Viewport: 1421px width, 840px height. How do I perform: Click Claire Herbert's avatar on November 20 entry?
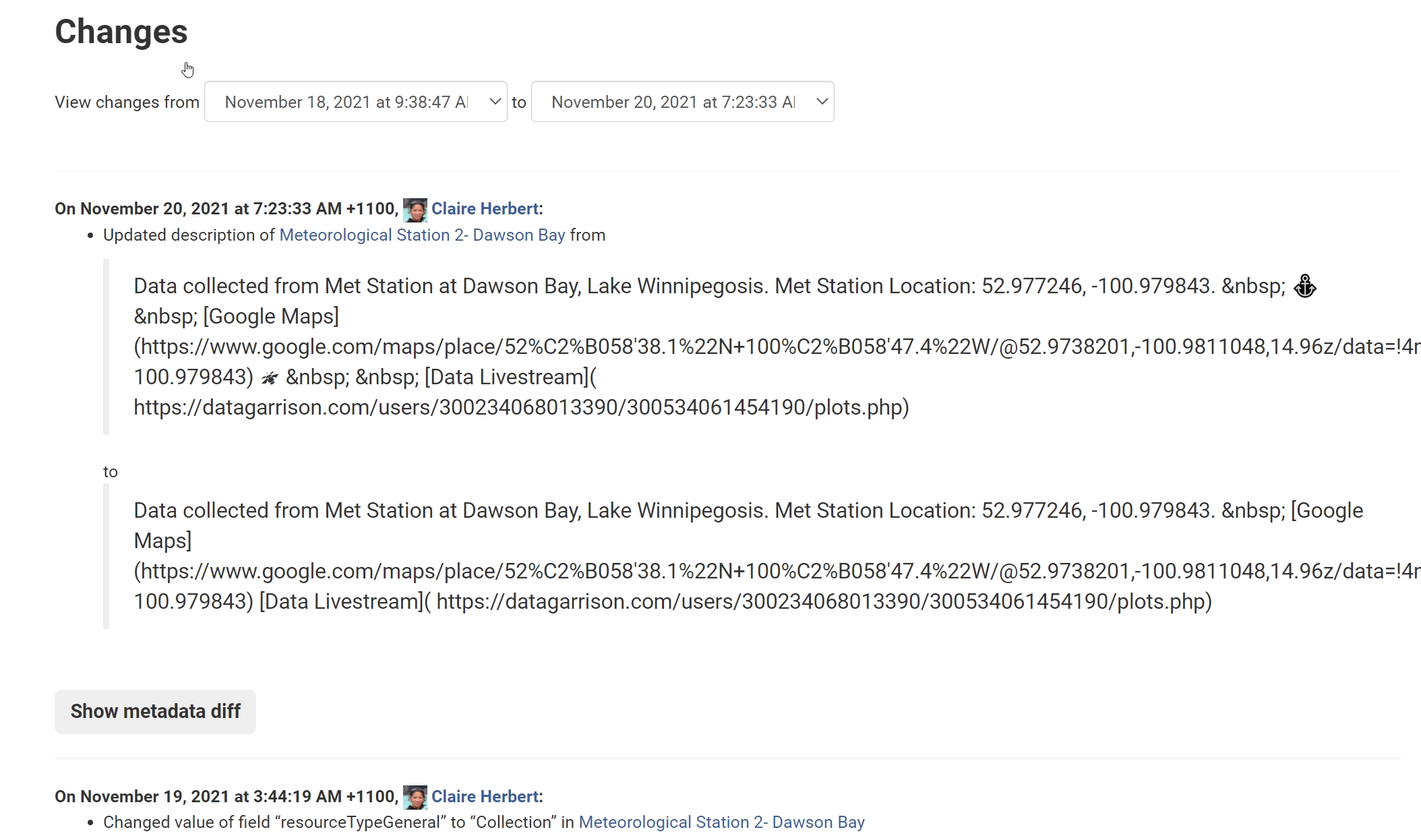point(415,210)
